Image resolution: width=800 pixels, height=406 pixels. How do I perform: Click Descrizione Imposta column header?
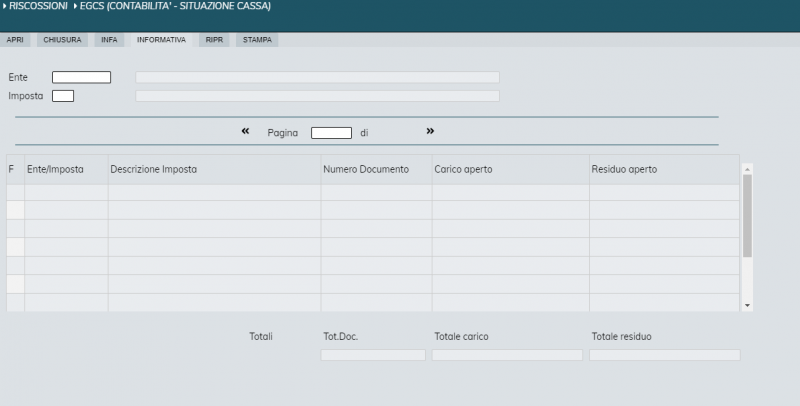pos(154,169)
